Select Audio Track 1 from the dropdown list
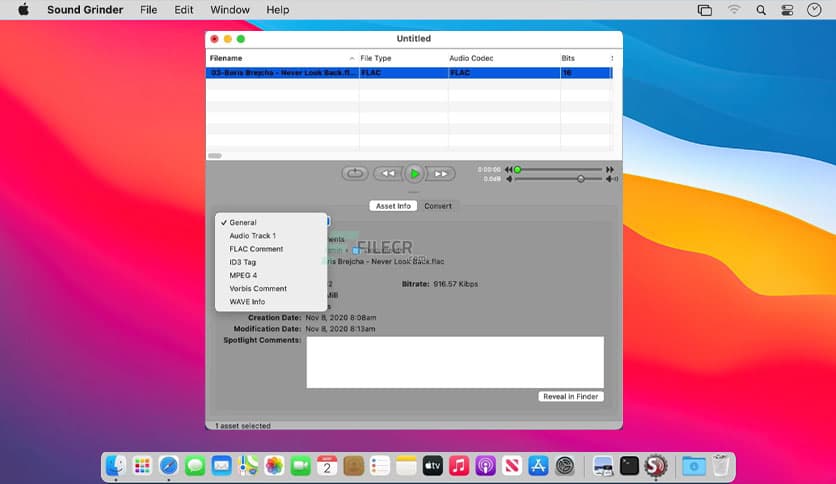This screenshot has height=484, width=836. coord(252,236)
